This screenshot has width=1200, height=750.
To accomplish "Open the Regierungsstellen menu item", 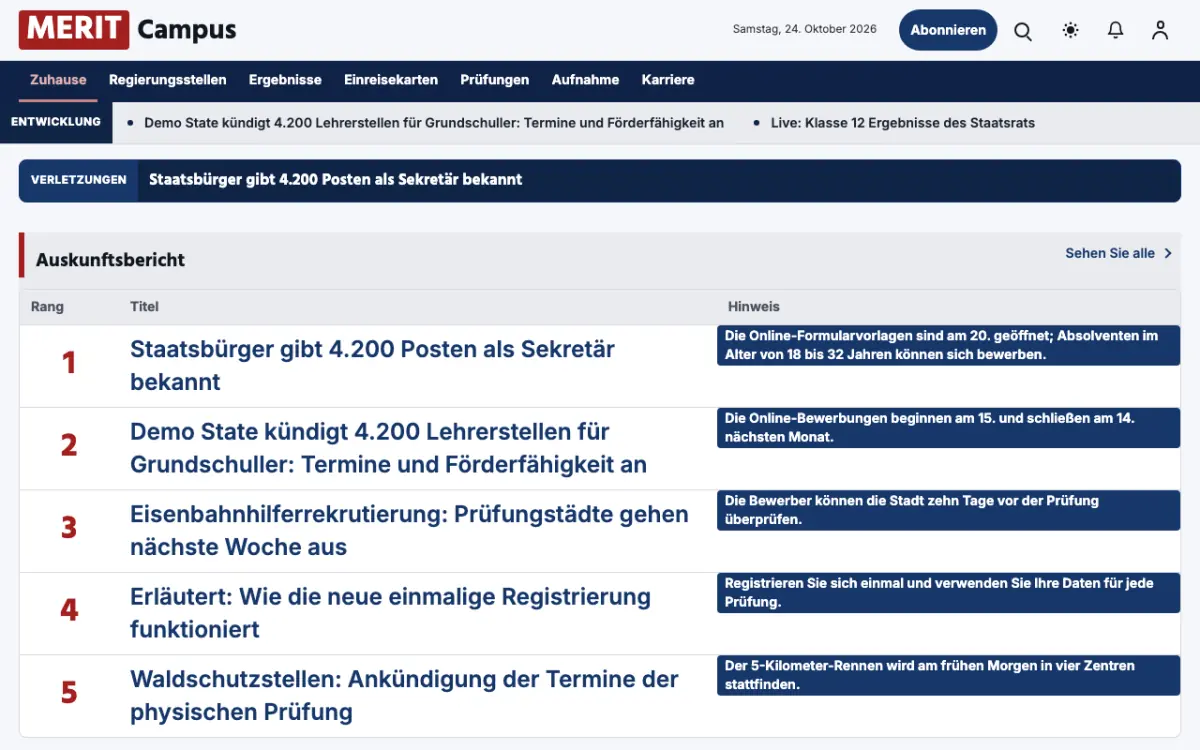I will (x=168, y=80).
